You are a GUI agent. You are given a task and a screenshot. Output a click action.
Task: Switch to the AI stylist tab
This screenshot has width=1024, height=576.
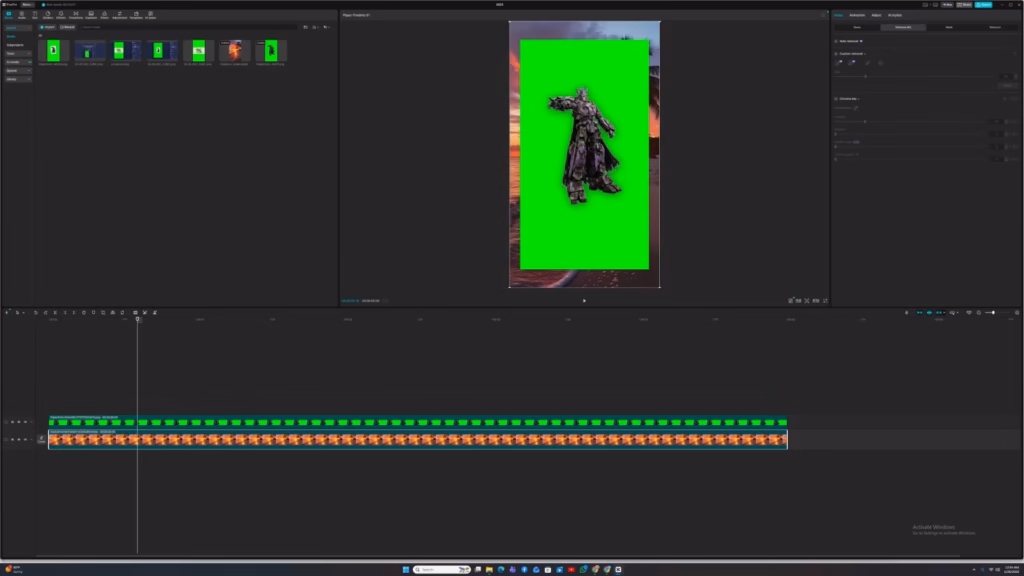(895, 15)
